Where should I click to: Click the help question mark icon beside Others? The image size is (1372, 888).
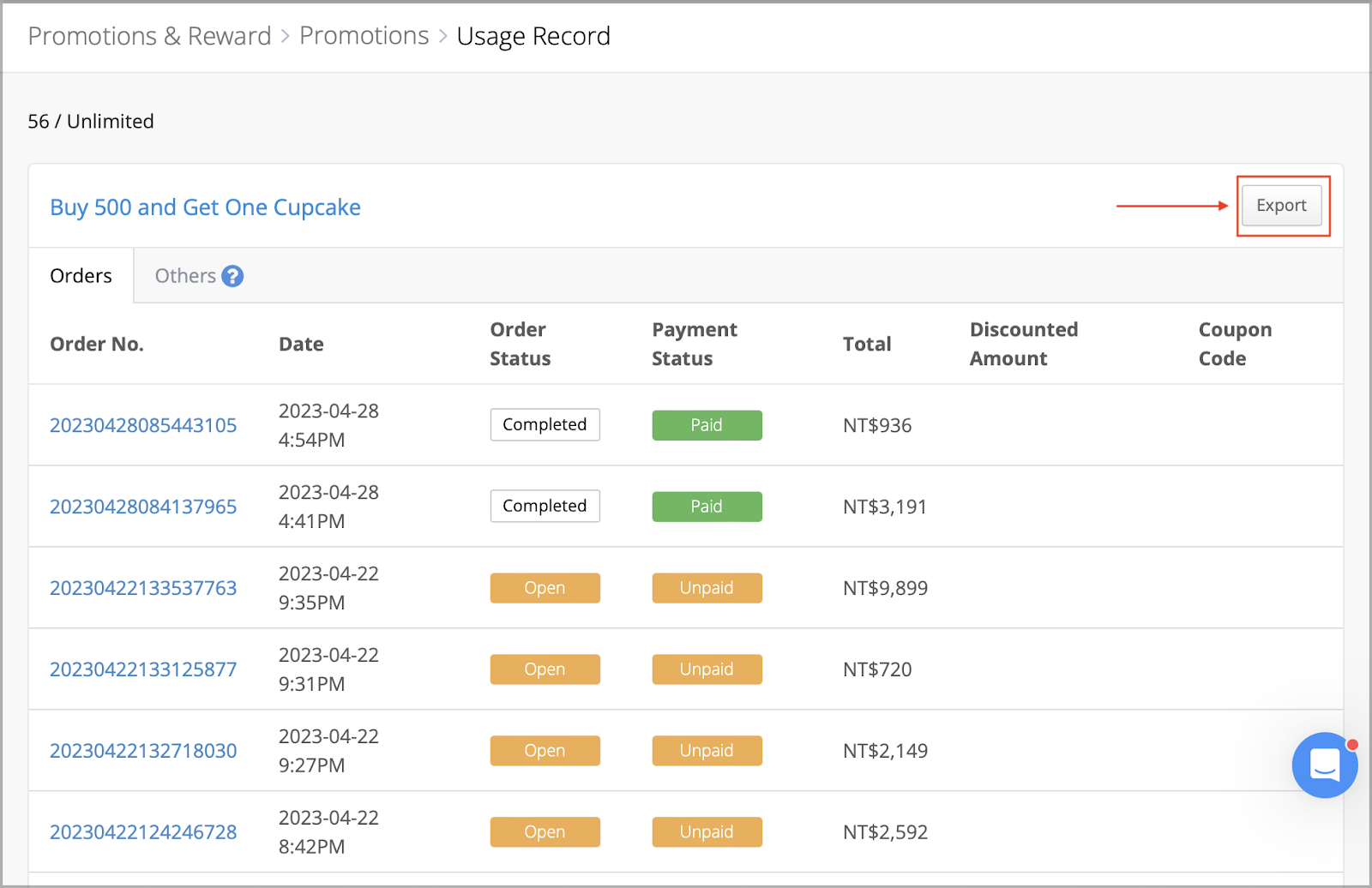point(232,276)
